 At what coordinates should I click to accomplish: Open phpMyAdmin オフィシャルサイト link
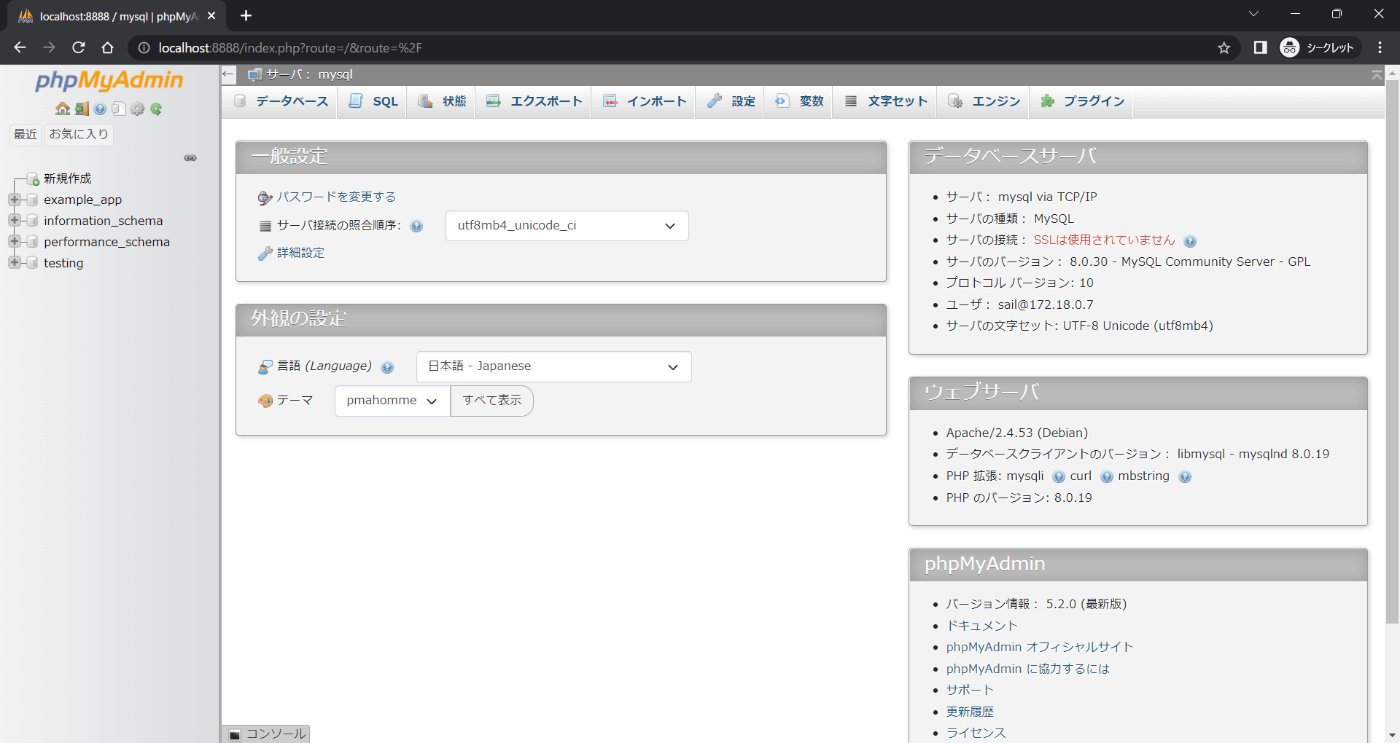pyautogui.click(x=1040, y=647)
